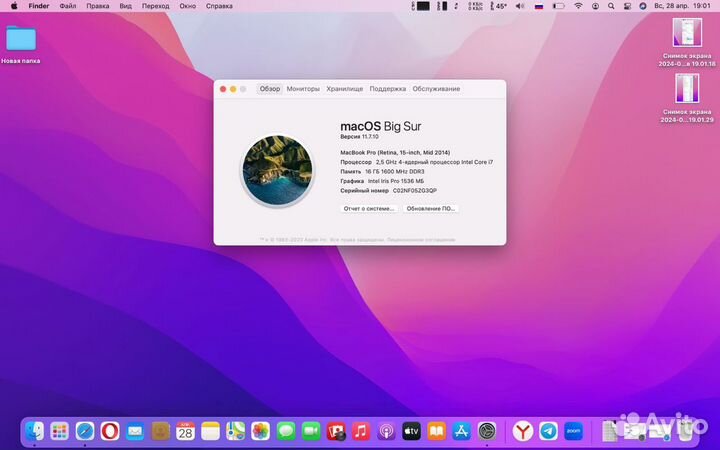The width and height of the screenshot is (720, 450).
Task: Open the Правка menu
Action: 98,6
